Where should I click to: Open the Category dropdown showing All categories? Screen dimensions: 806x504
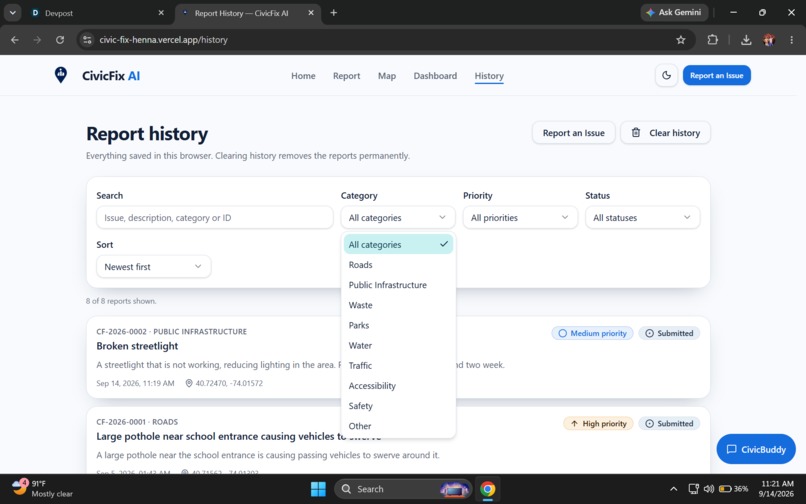(398, 218)
